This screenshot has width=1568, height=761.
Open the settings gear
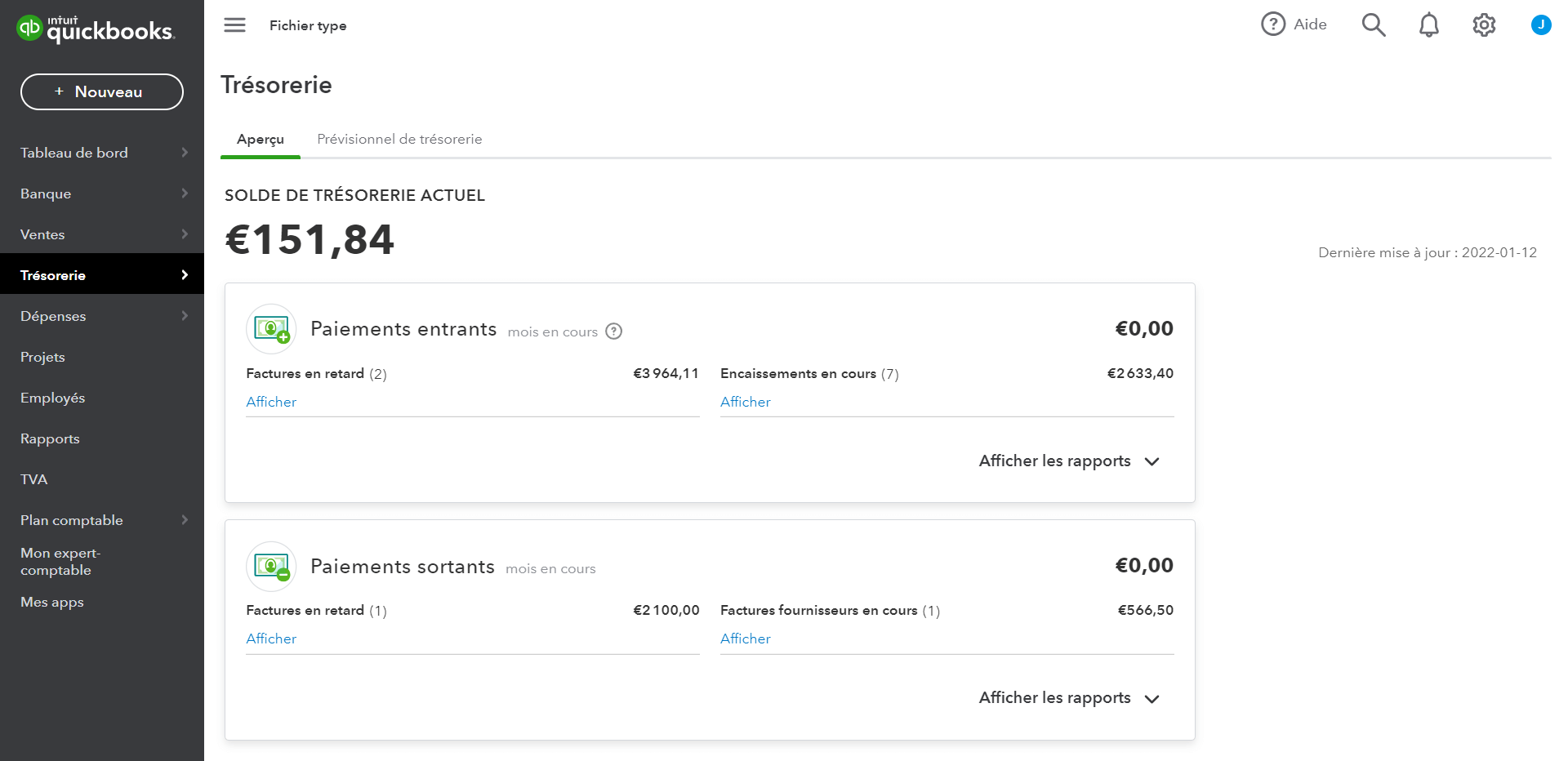click(x=1484, y=25)
